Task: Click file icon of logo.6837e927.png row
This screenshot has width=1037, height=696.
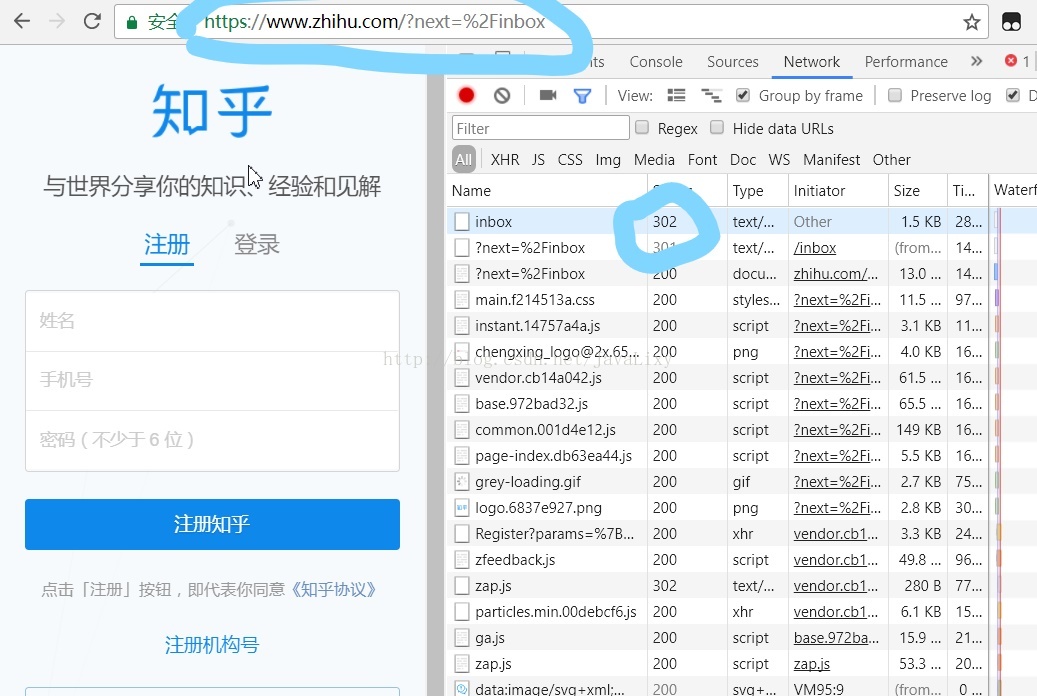Action: tap(462, 507)
